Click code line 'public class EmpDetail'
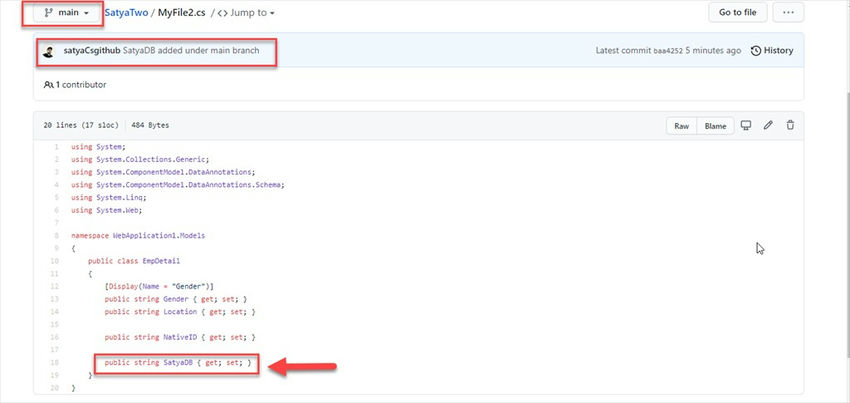The width and height of the screenshot is (850, 403). (133, 261)
